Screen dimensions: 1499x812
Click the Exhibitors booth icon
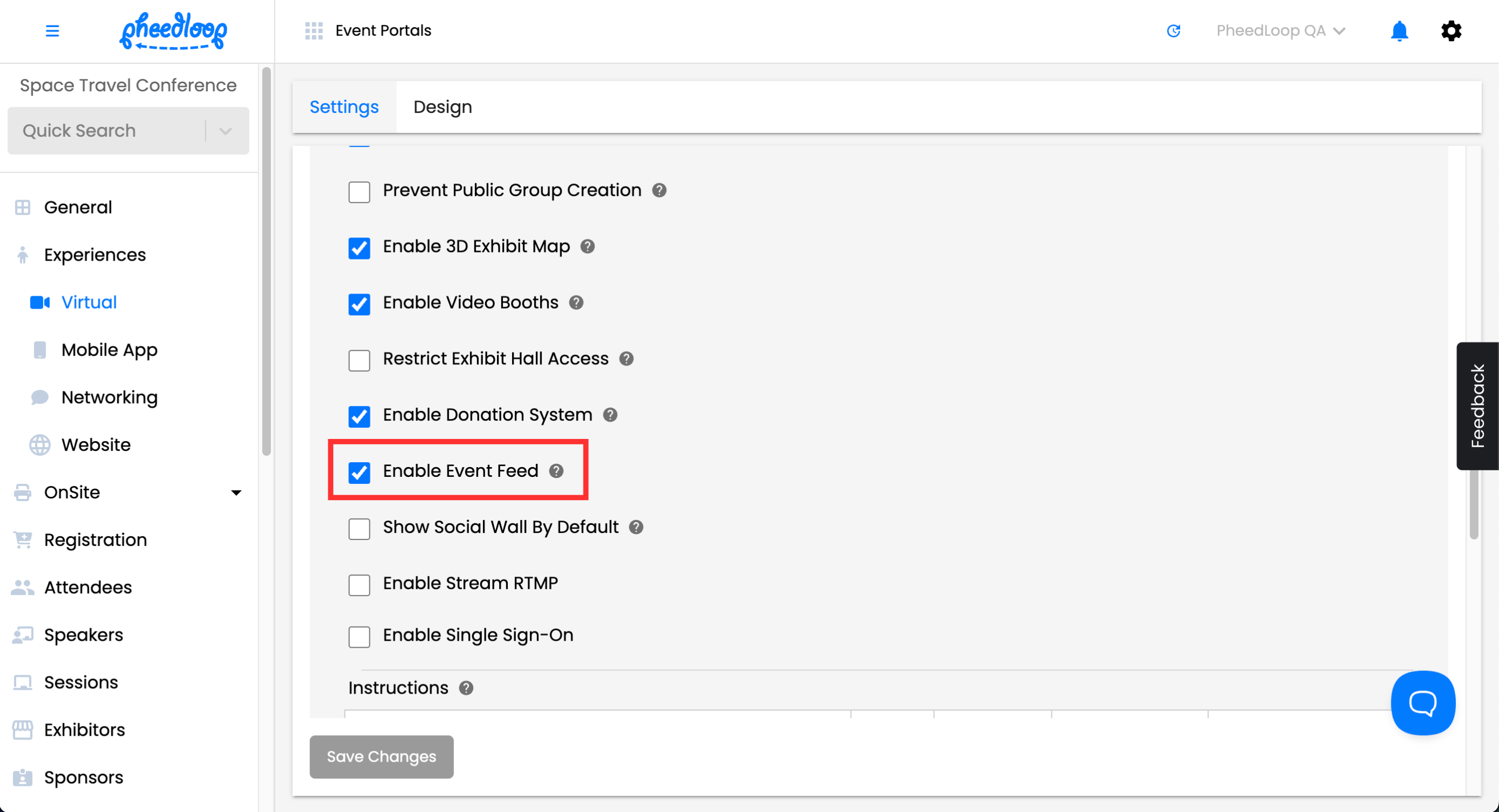(x=23, y=730)
